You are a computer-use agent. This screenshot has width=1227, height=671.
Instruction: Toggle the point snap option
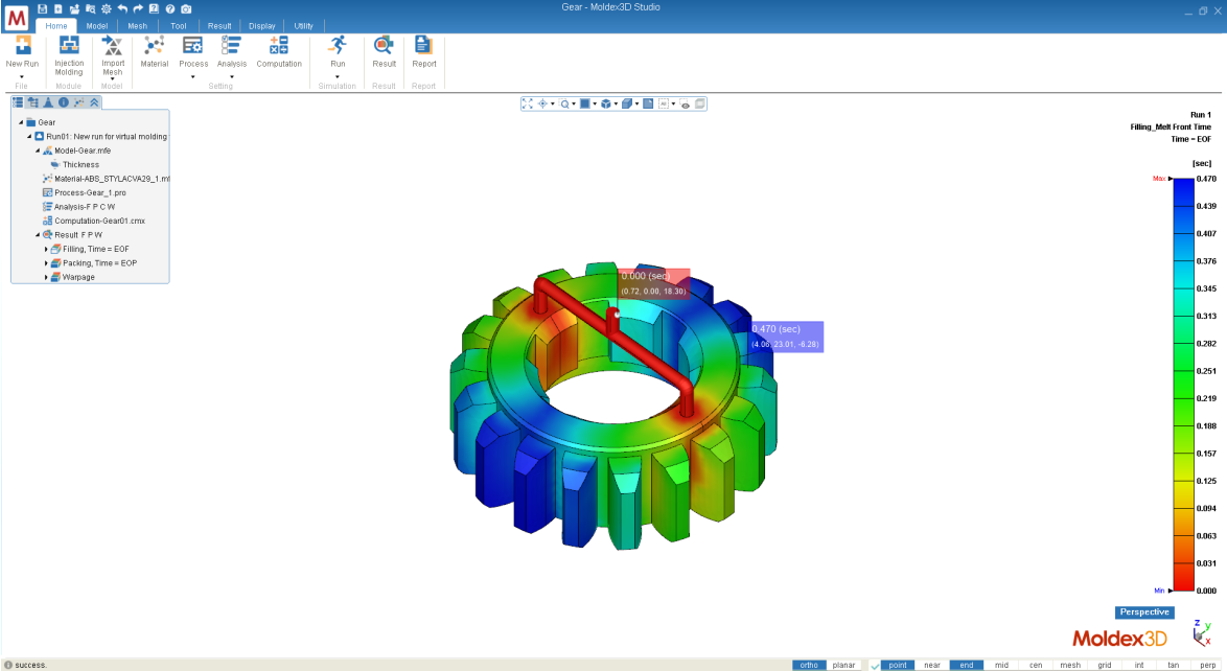pos(898,665)
